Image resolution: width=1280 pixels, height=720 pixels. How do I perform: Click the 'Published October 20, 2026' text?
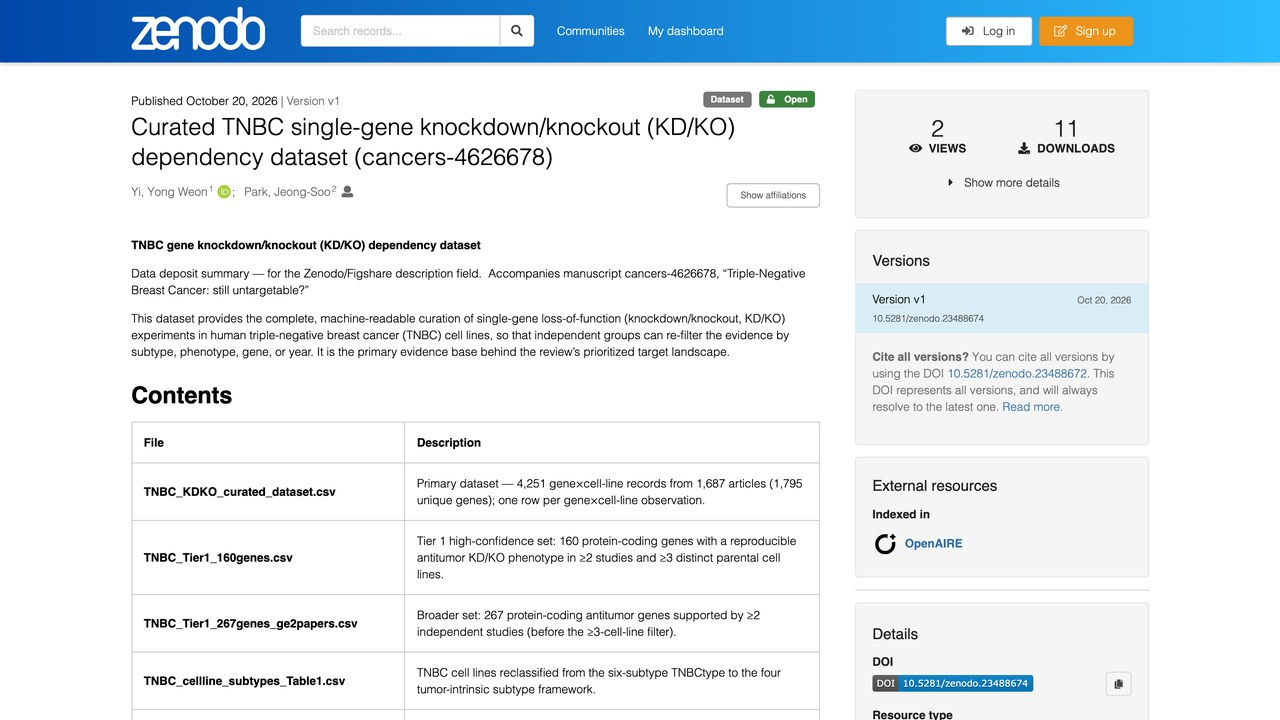(x=204, y=101)
